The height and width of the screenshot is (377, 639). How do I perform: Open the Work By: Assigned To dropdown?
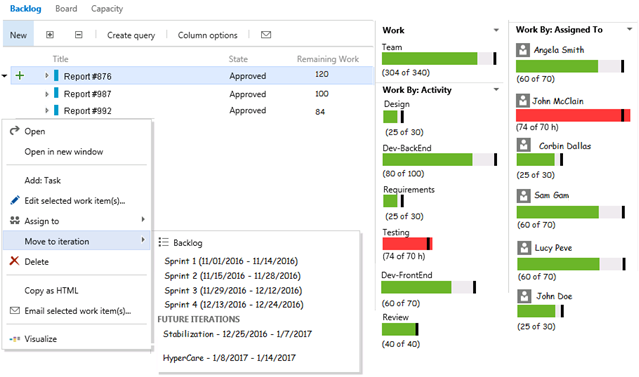point(629,29)
